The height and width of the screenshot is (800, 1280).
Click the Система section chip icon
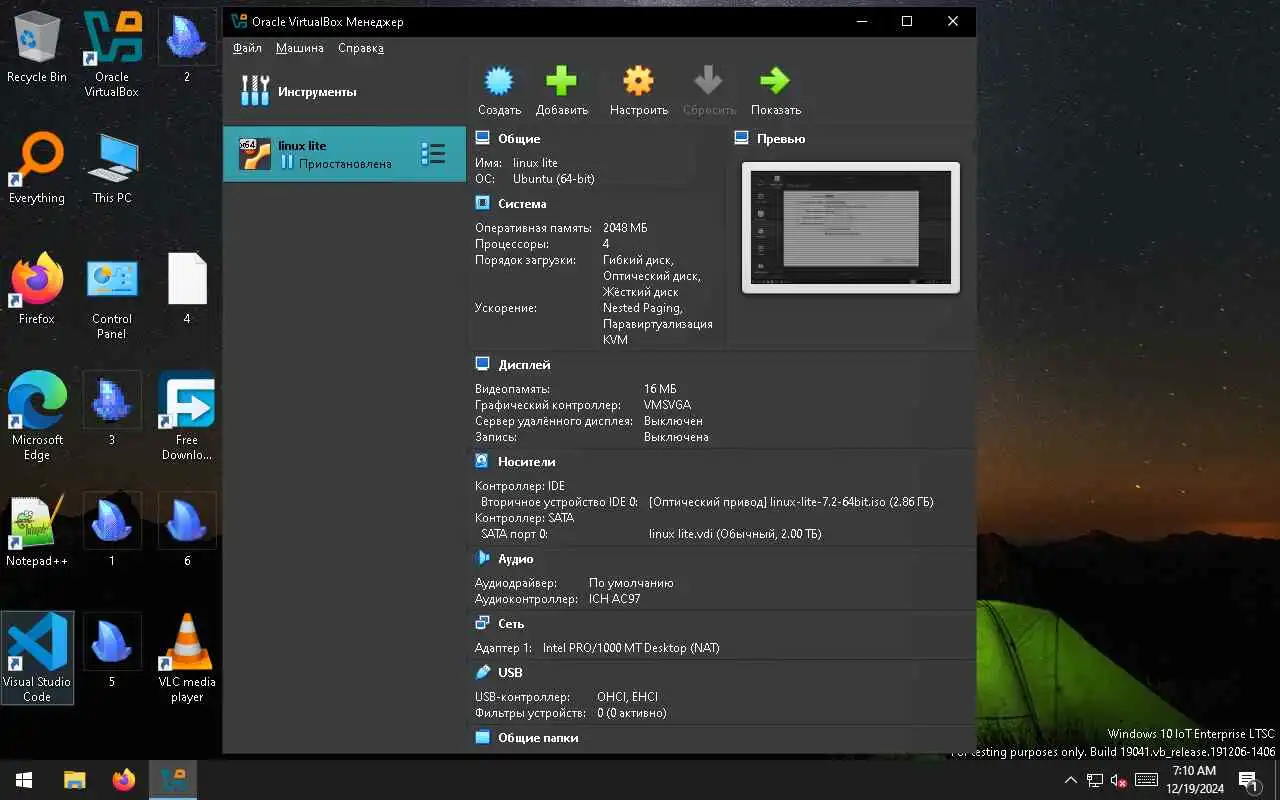tap(483, 203)
